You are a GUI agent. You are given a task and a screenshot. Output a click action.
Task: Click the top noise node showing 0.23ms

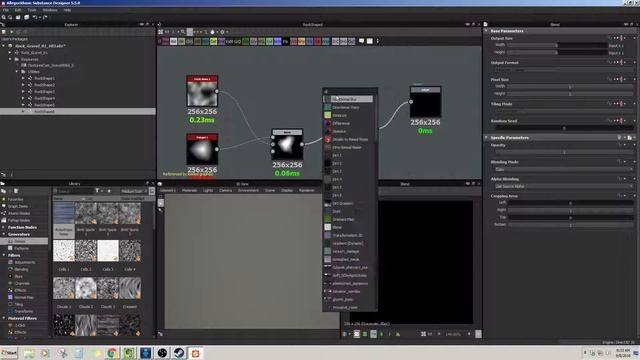tap(202, 91)
